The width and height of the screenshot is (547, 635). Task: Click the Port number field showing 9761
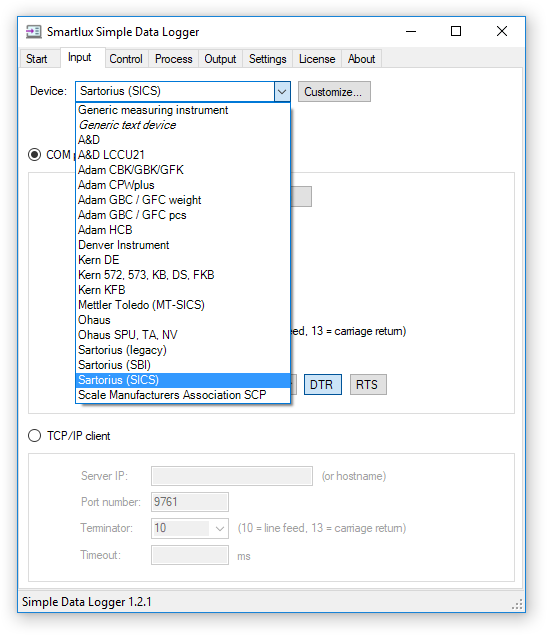190,502
